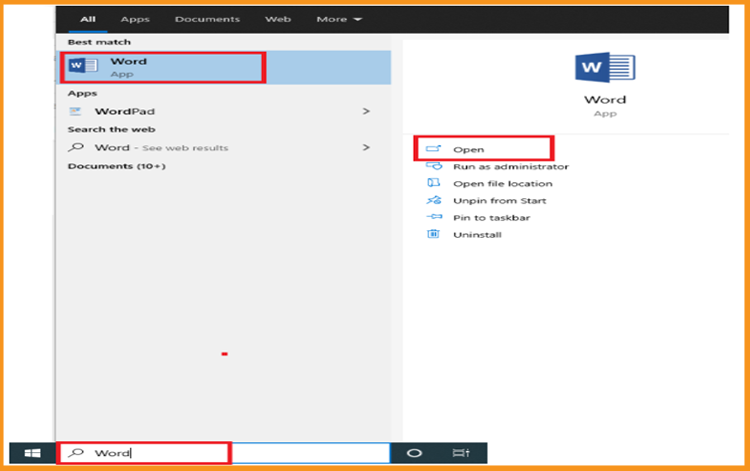The height and width of the screenshot is (471, 750).
Task: Choose Run as administrator
Action: click(x=511, y=166)
